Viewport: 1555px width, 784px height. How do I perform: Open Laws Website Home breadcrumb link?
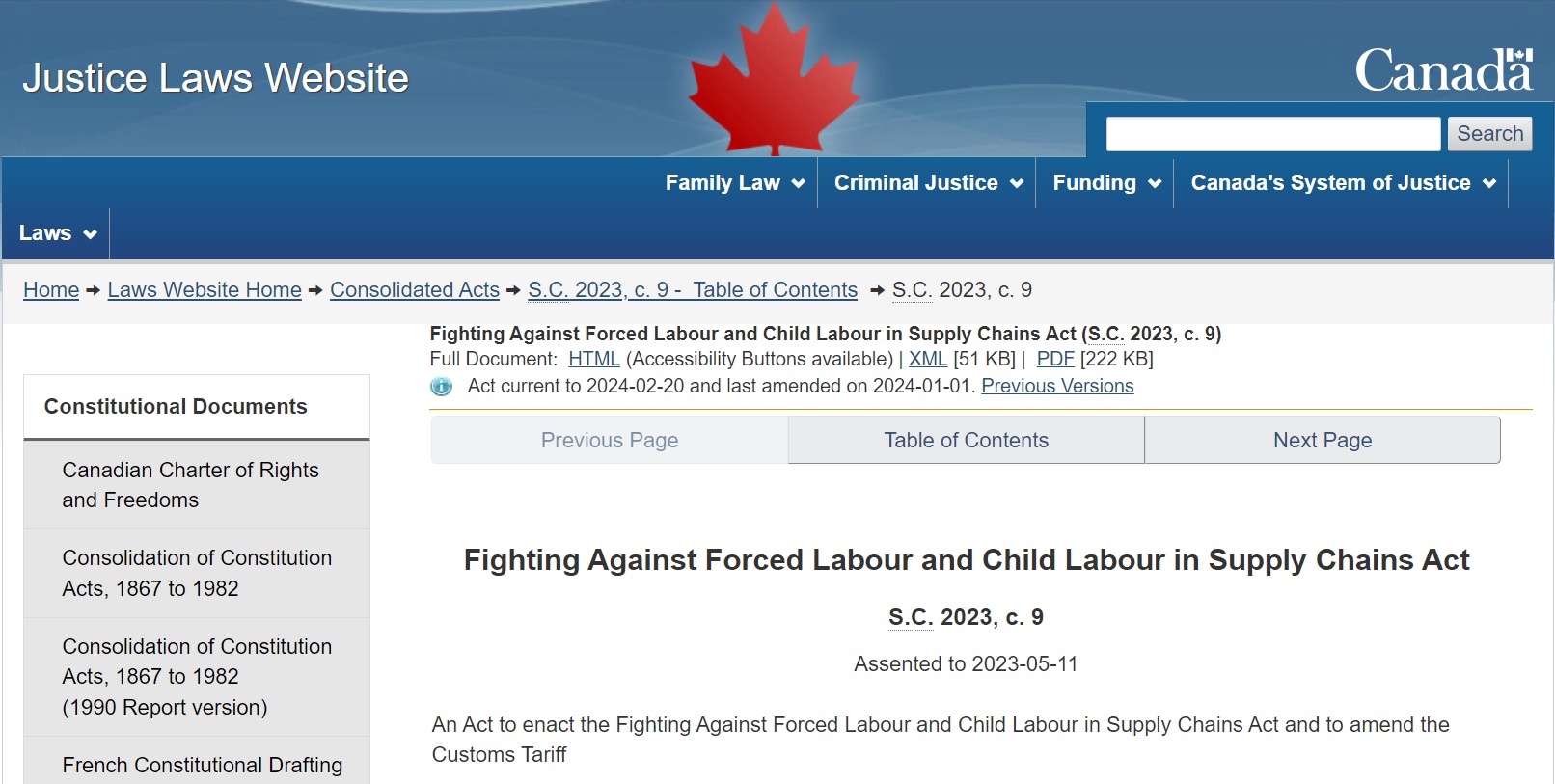tap(205, 290)
